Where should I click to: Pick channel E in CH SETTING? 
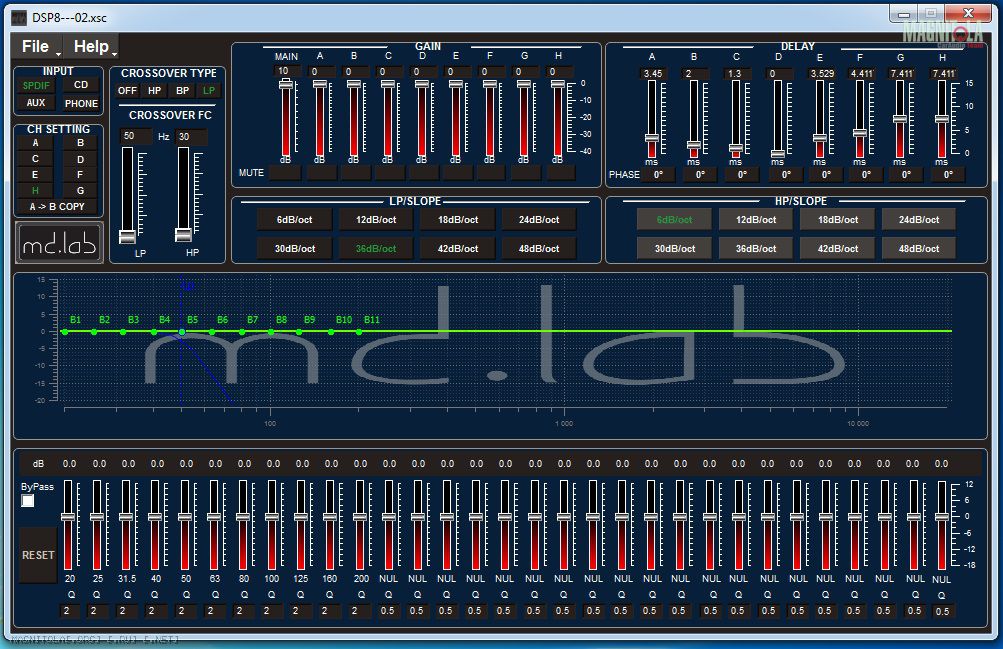click(35, 175)
